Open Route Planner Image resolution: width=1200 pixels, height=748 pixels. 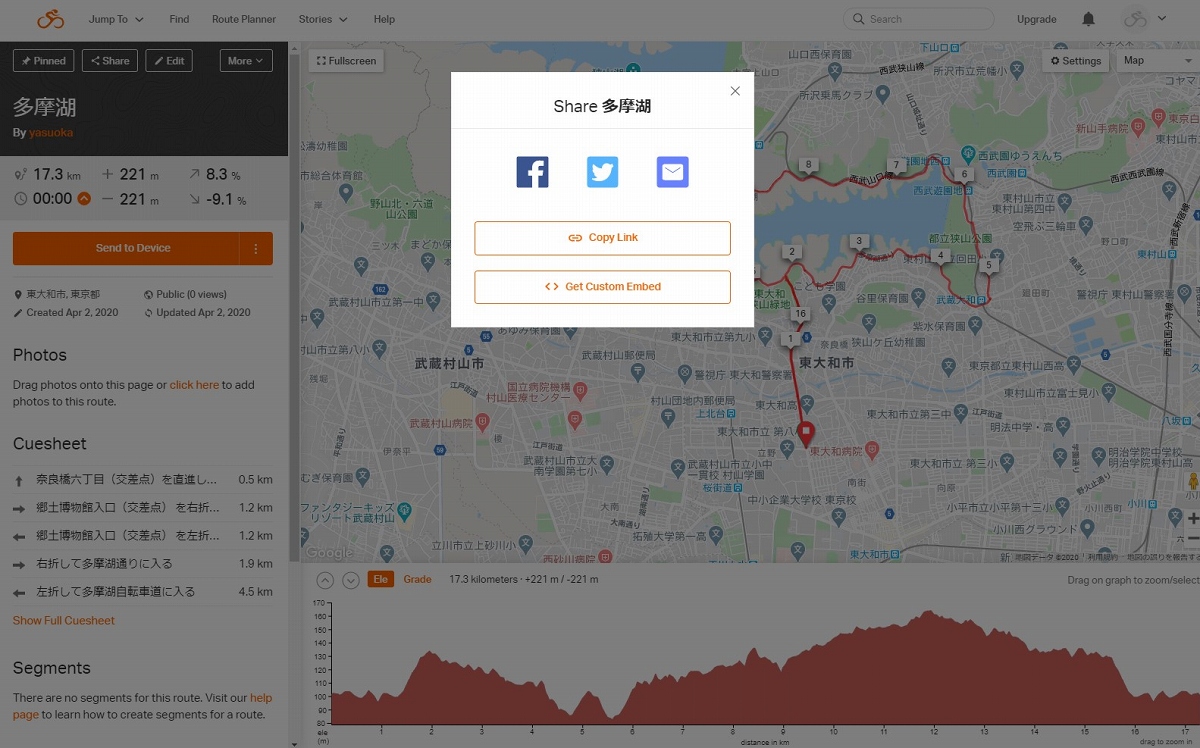click(244, 19)
